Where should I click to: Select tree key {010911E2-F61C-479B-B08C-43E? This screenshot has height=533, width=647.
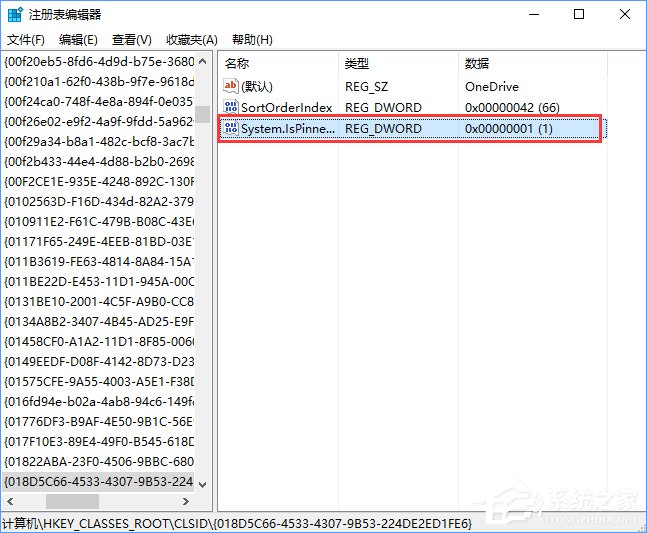tap(99, 222)
